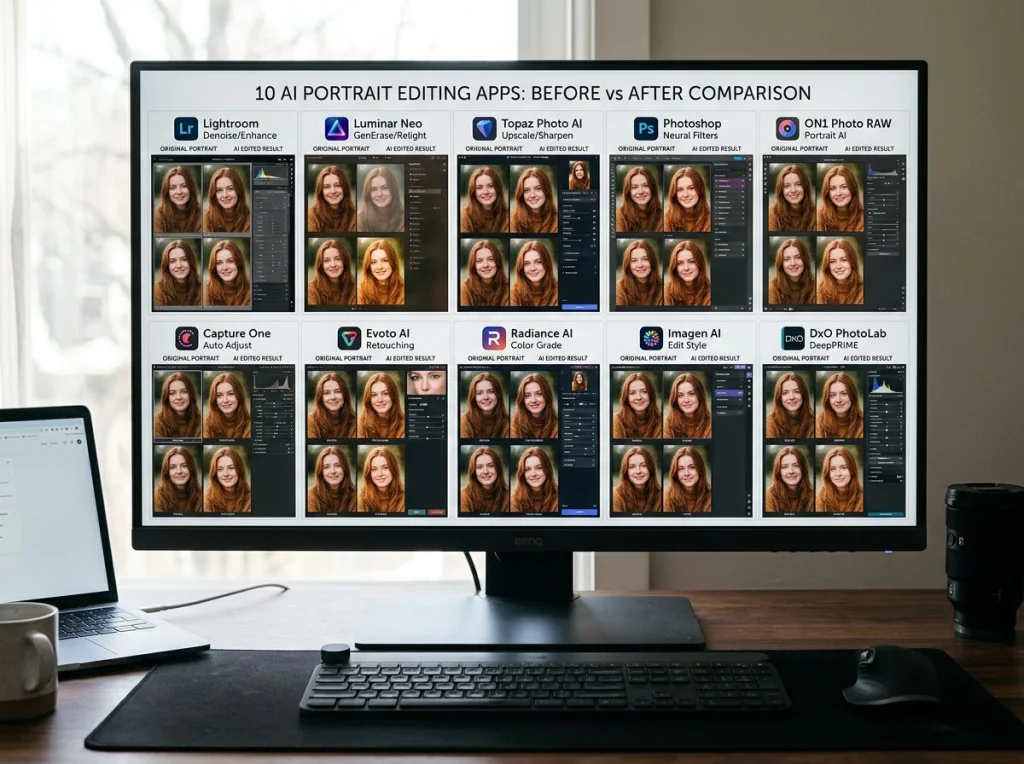1024x764 pixels.
Task: Click the 'Upscale/Sharpen' subtitle
Action: point(537,135)
